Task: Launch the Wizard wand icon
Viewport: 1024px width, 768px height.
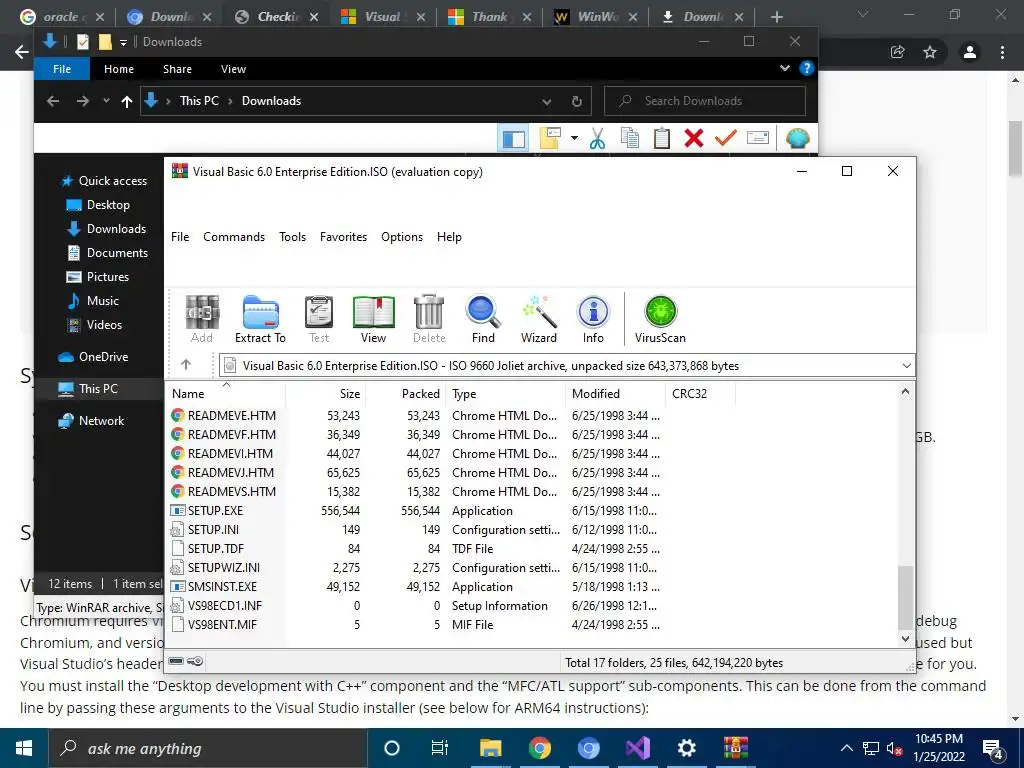Action: pyautogui.click(x=539, y=319)
